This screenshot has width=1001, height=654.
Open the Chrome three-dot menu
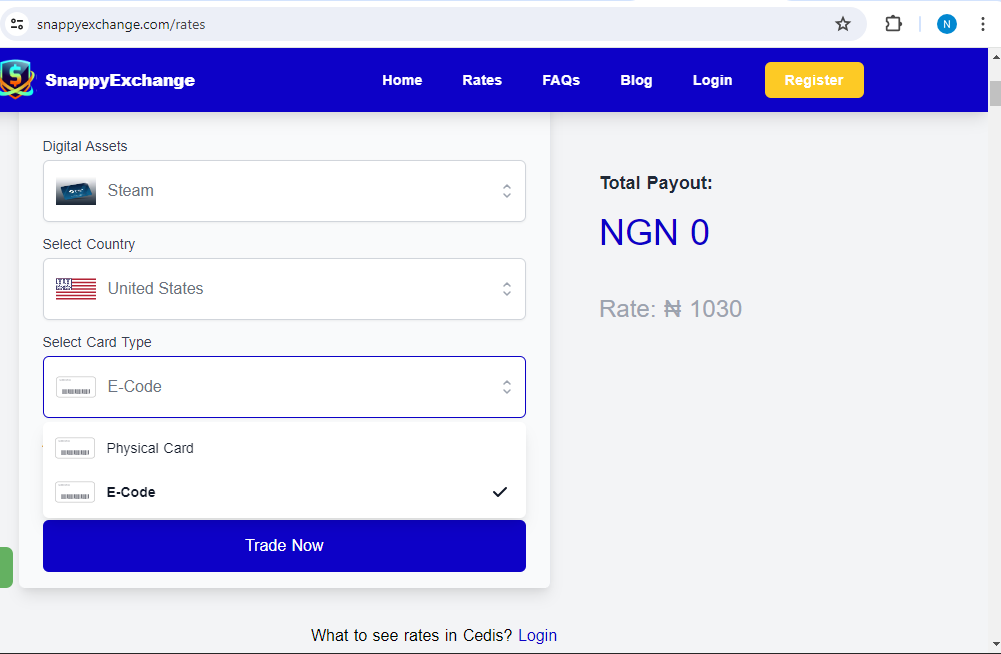click(x=982, y=24)
